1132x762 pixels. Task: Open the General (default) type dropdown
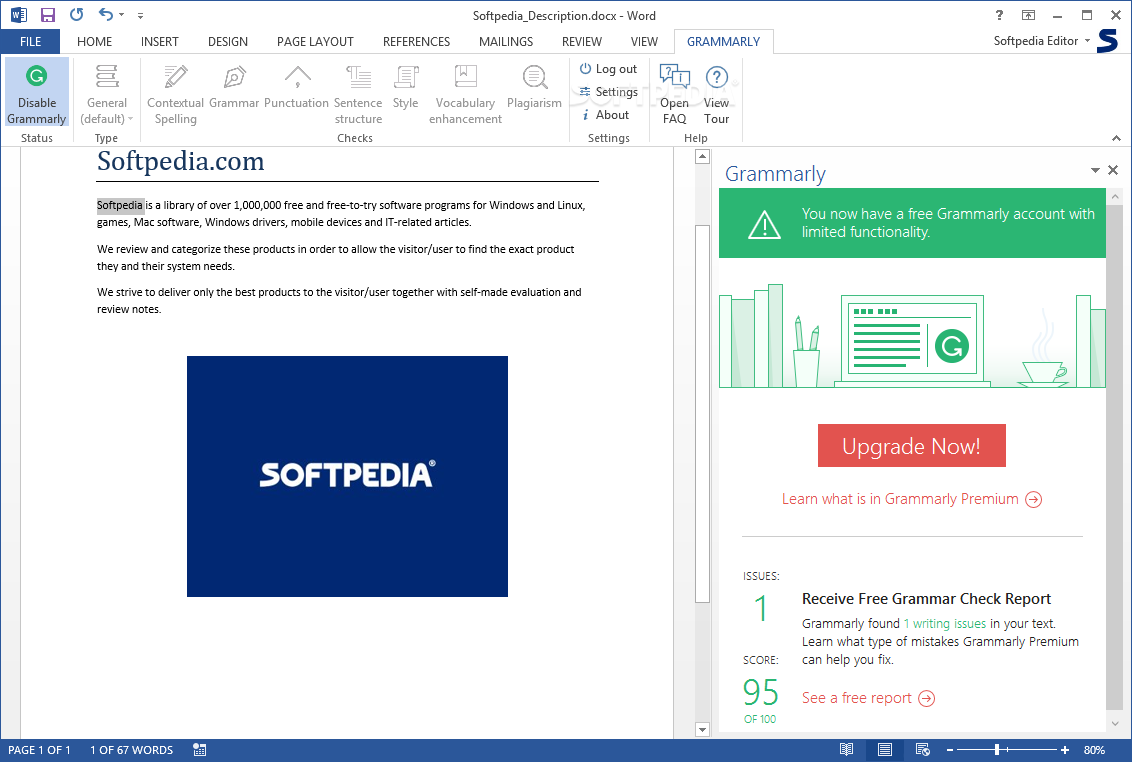[106, 93]
